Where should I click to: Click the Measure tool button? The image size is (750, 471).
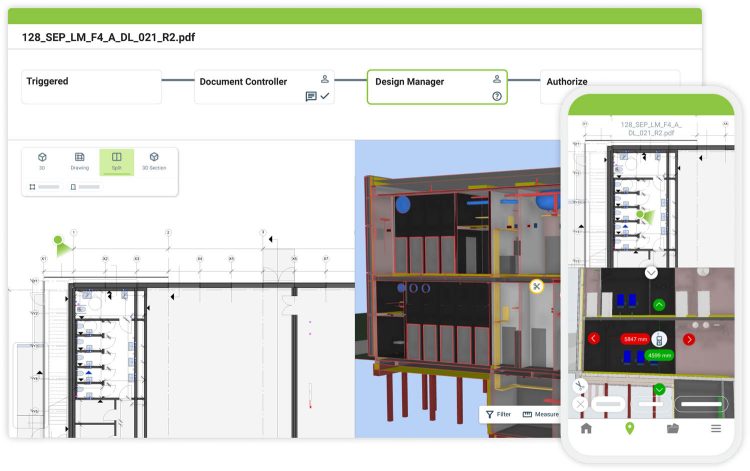pos(540,414)
